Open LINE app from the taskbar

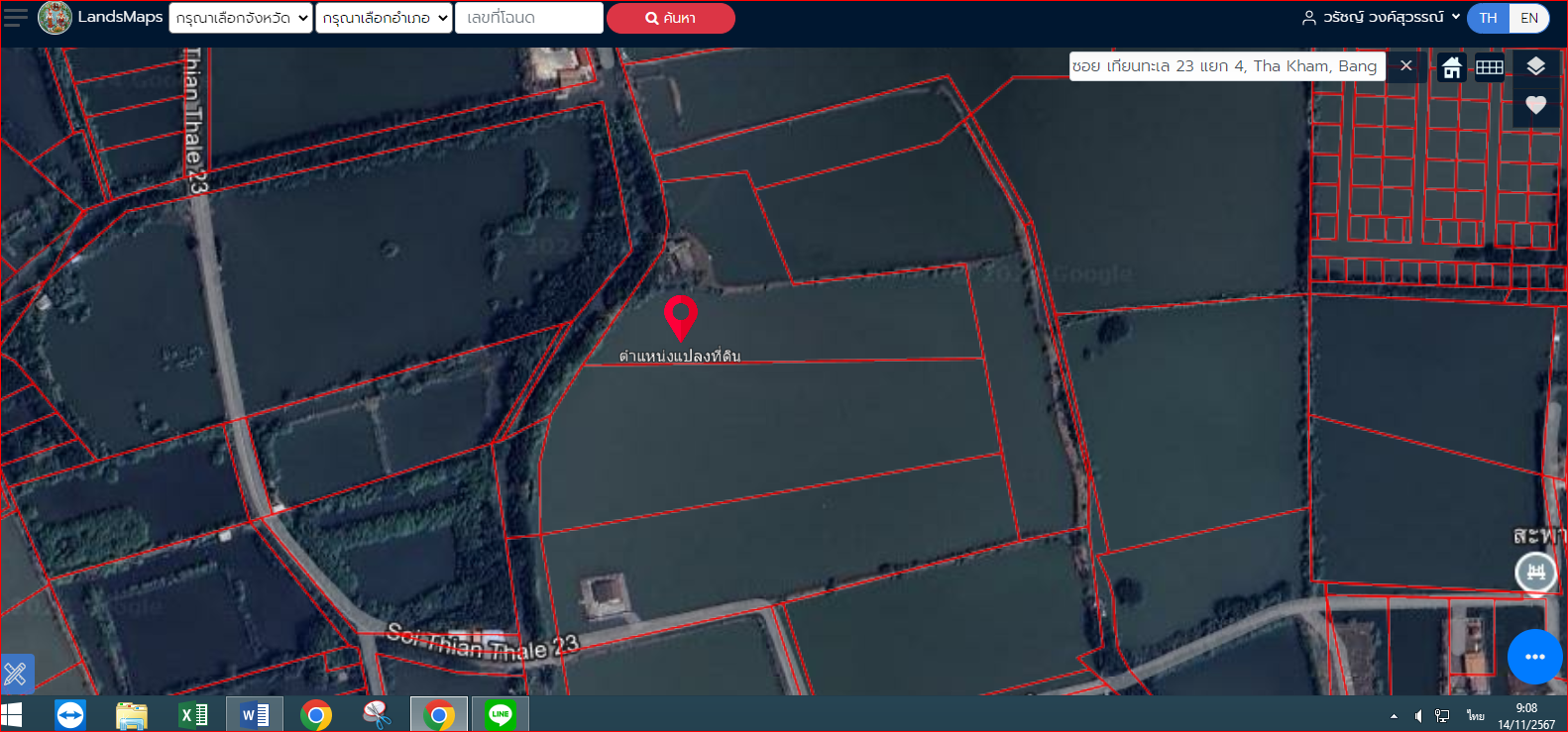(501, 714)
